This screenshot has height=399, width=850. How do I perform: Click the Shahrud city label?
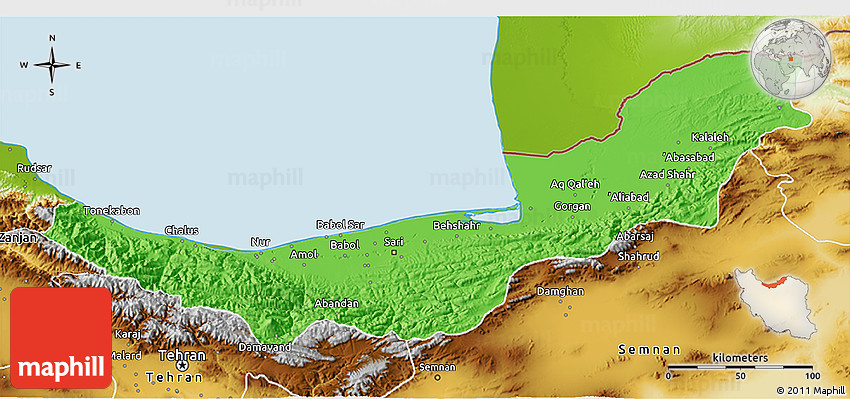click(x=639, y=256)
